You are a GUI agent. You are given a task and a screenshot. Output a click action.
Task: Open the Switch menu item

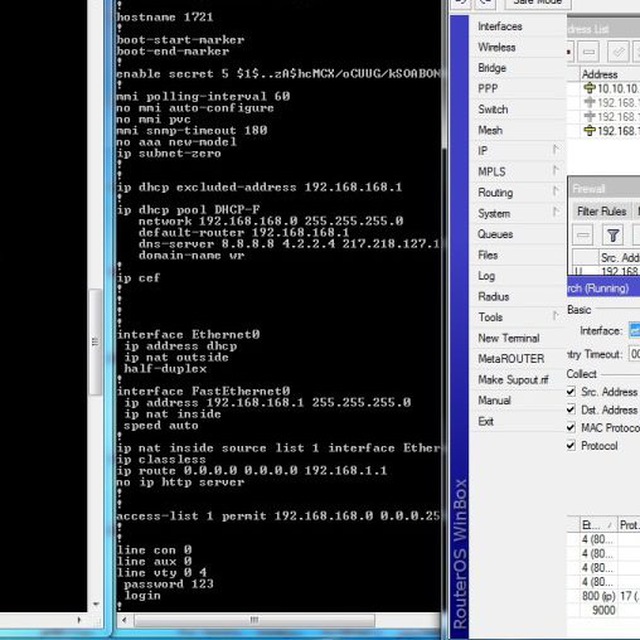coord(493,109)
